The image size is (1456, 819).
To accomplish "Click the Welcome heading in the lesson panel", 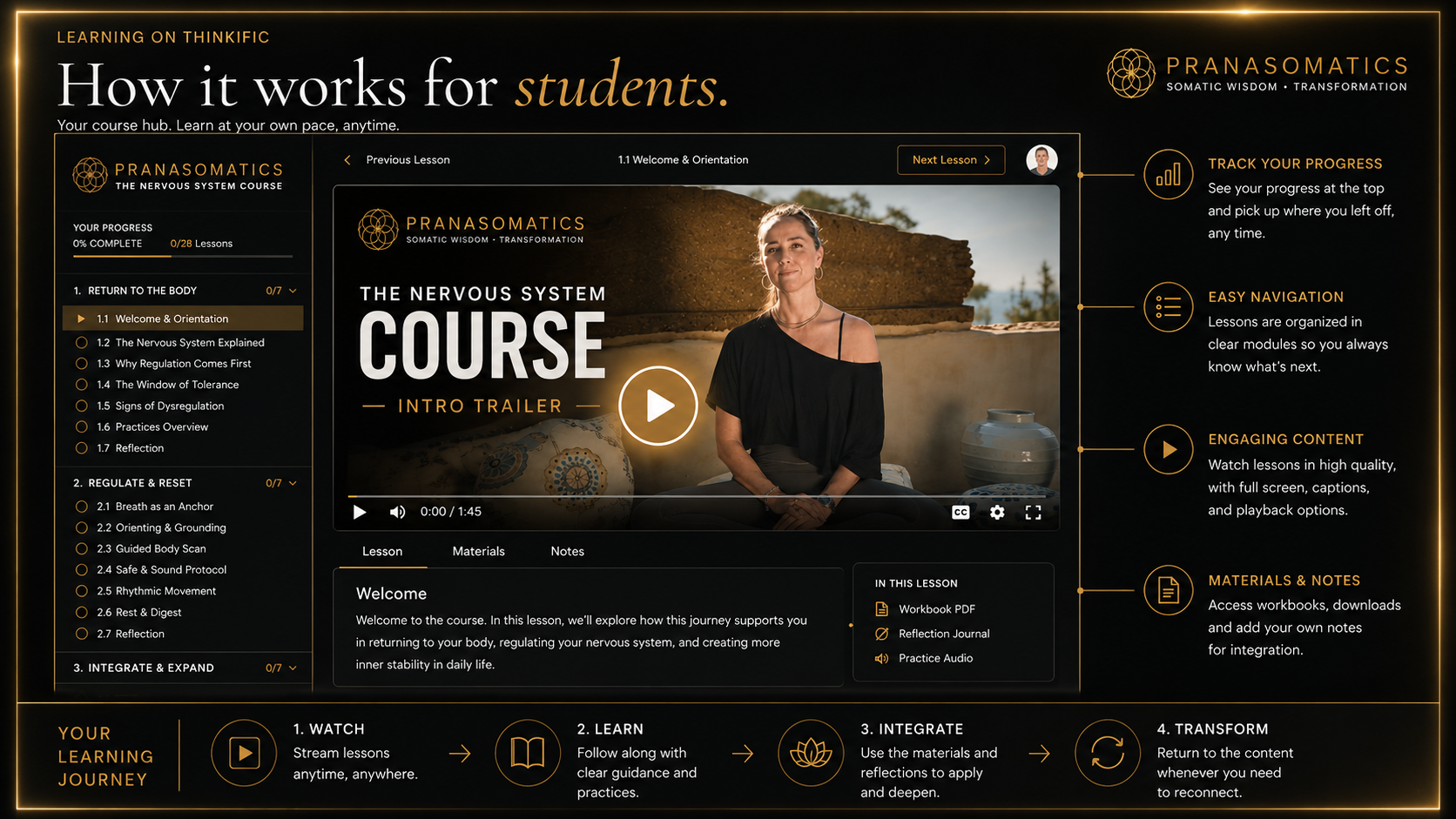I will click(391, 594).
